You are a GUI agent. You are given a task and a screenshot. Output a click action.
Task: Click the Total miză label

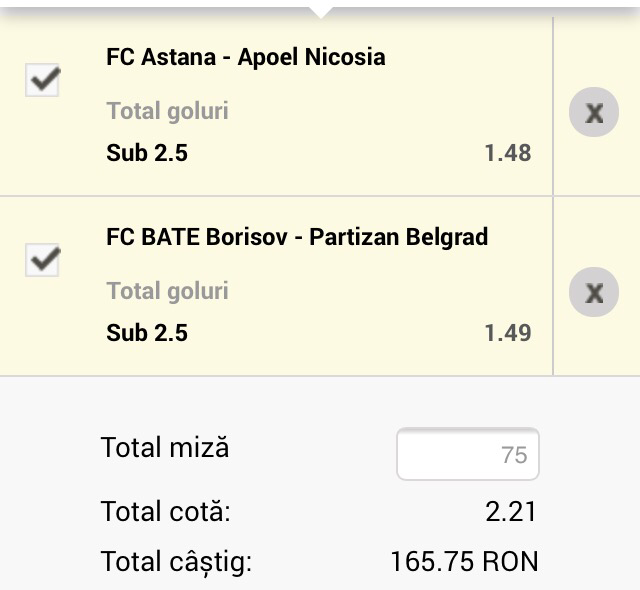(165, 447)
